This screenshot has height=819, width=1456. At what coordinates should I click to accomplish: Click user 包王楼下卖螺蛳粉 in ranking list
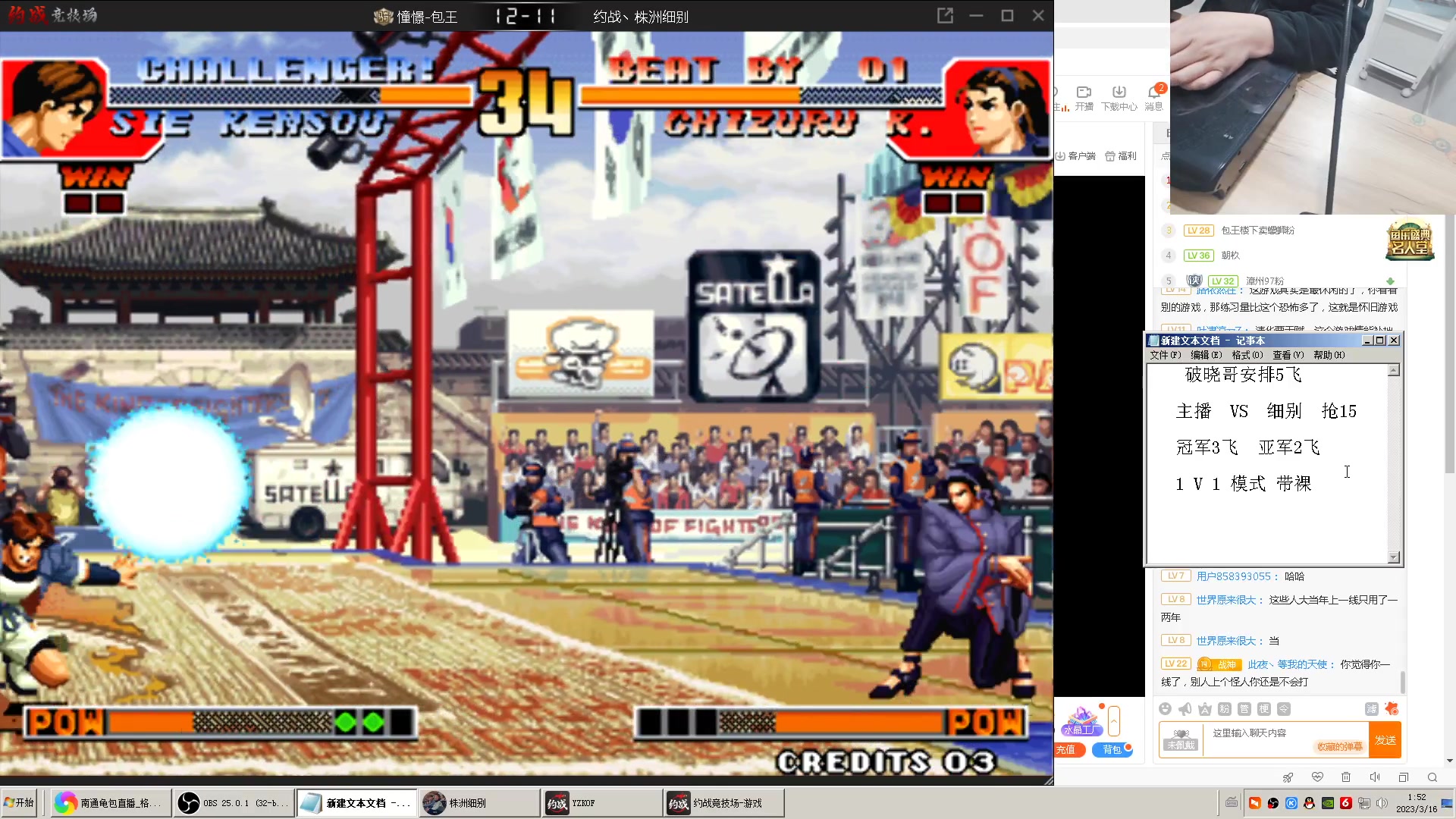point(1257,231)
